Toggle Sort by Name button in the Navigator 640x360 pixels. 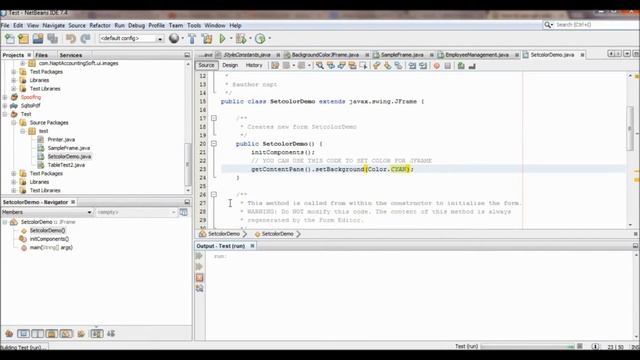coord(97,334)
